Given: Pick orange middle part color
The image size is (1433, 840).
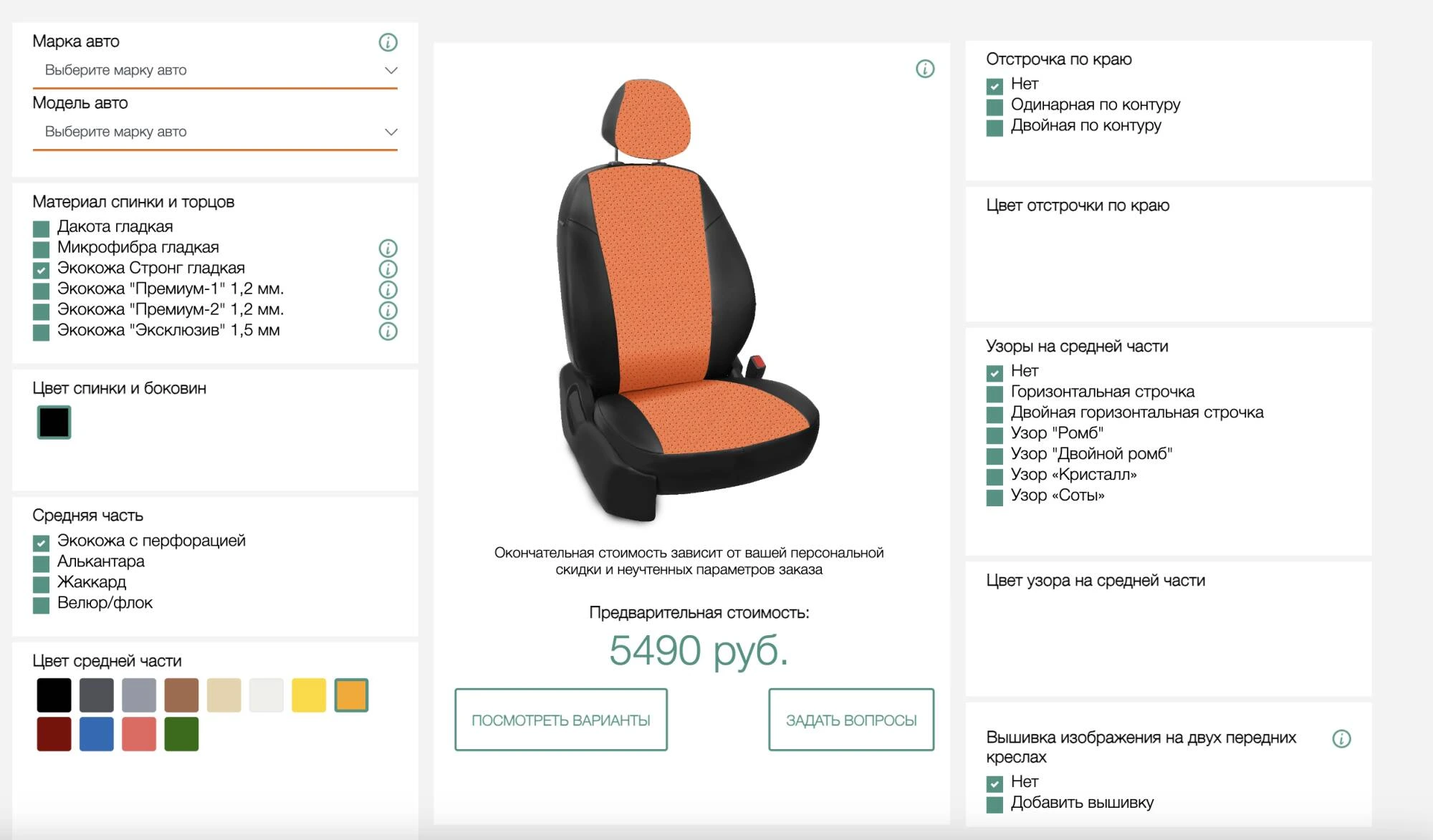Looking at the screenshot, I should (351, 695).
